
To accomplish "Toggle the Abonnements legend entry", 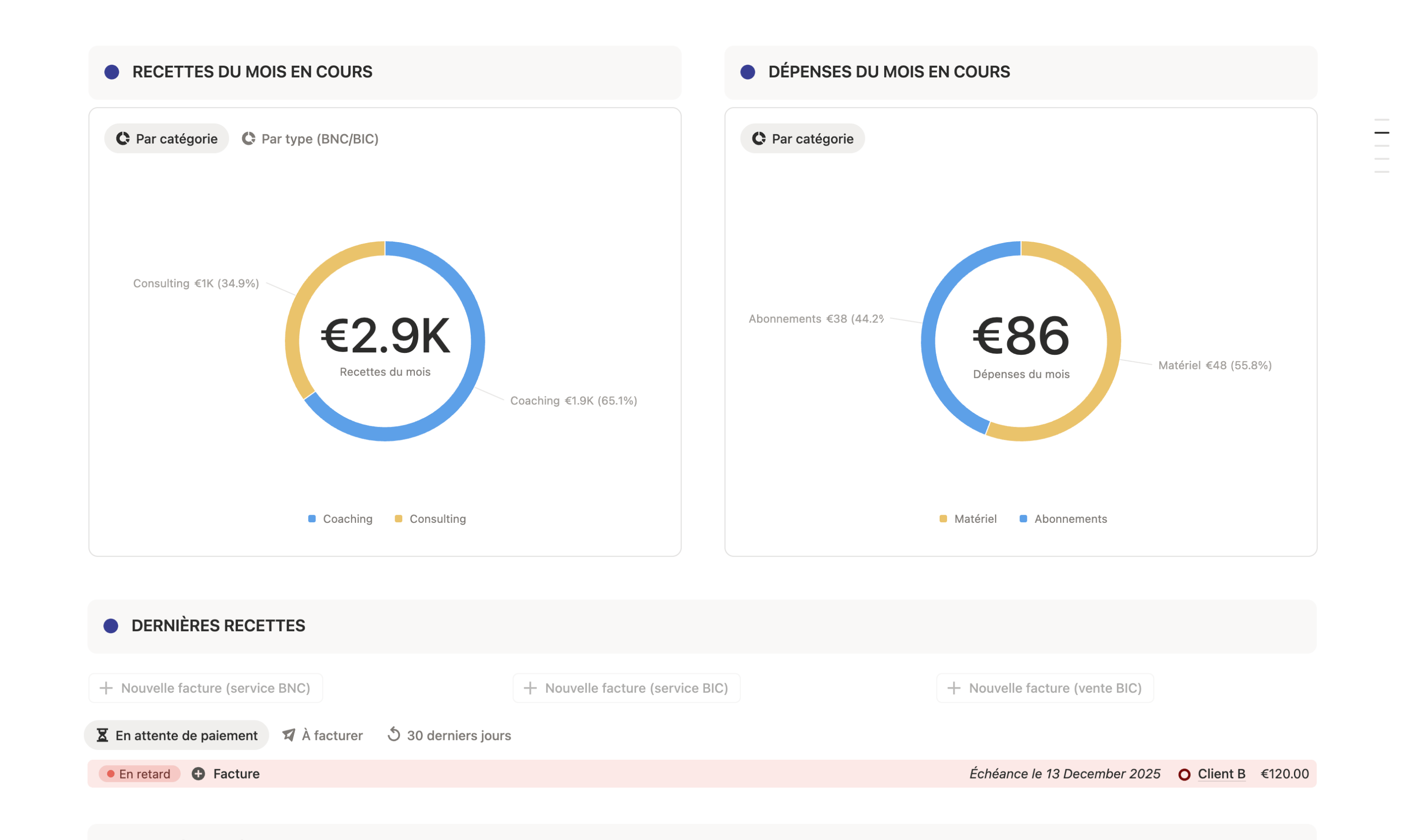I will [x=1063, y=519].
